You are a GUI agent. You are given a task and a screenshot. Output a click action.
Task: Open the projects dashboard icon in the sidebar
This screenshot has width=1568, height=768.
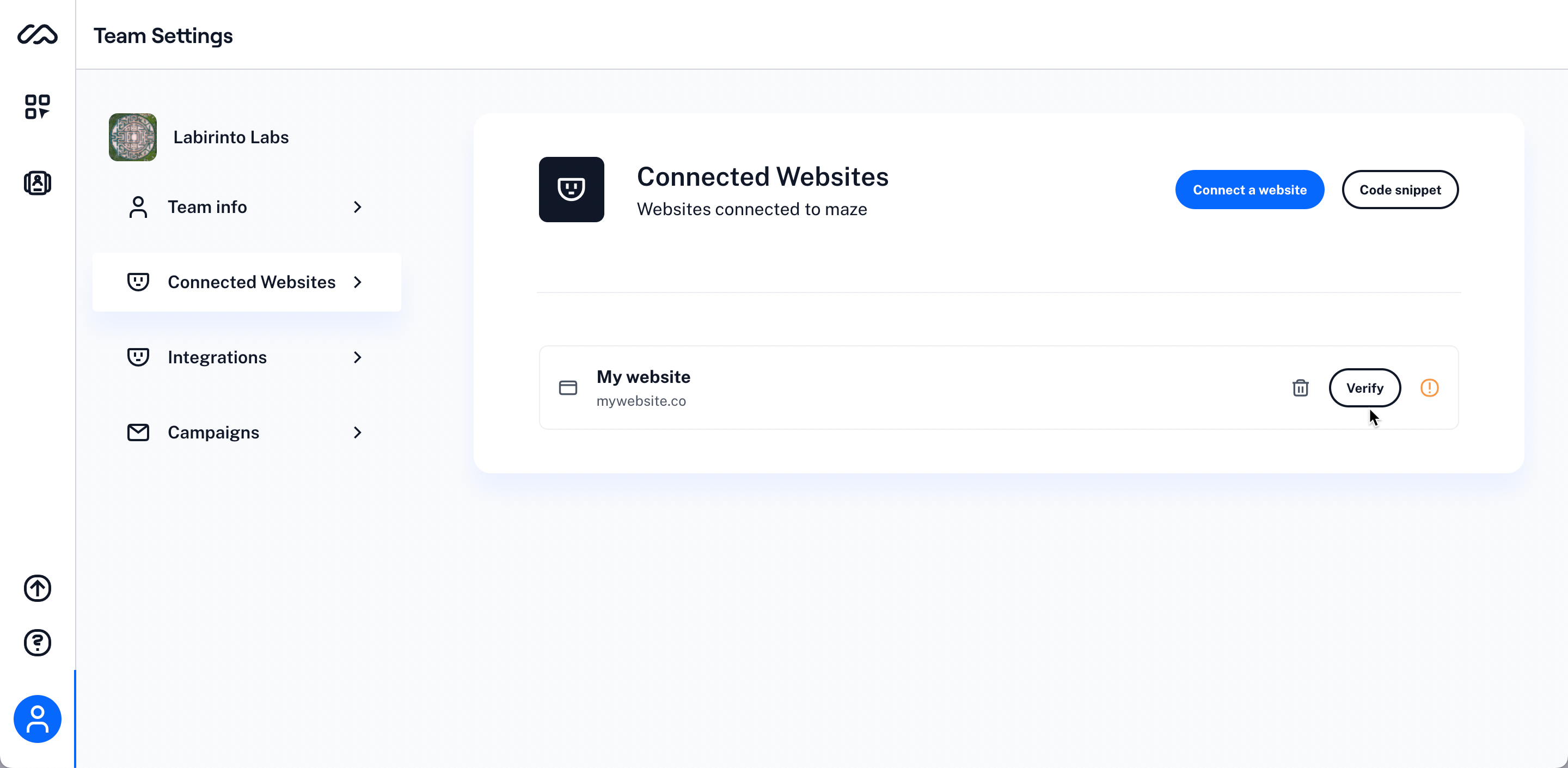tap(37, 107)
